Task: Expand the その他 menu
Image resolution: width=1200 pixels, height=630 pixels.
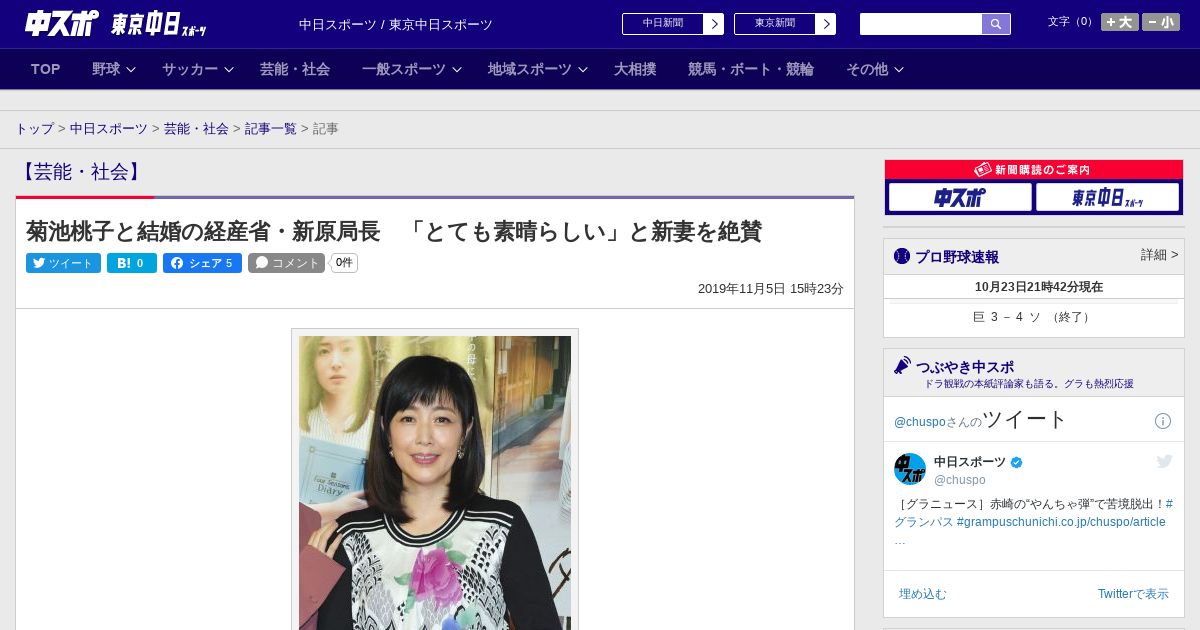Action: click(875, 69)
